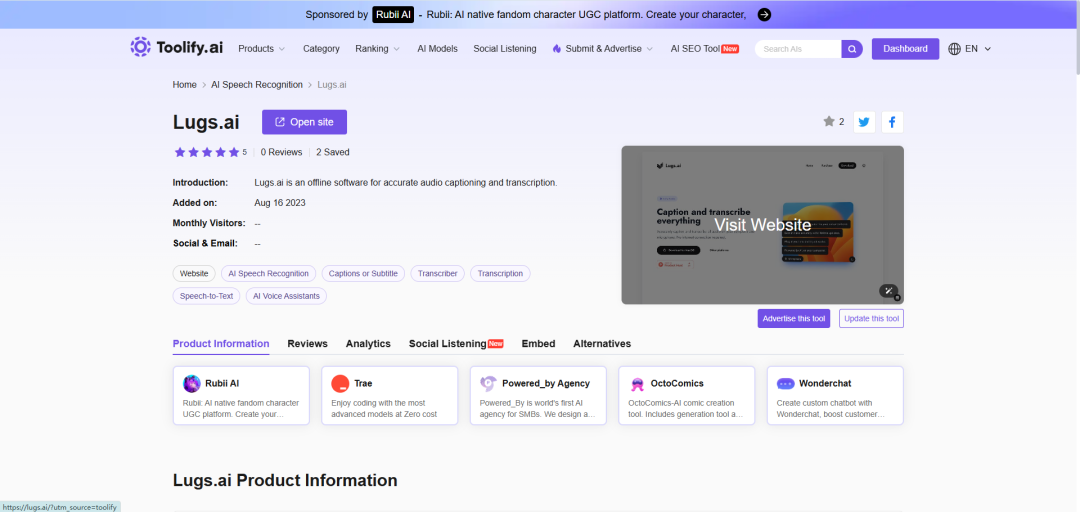Click the 0 Reviews text

[281, 152]
